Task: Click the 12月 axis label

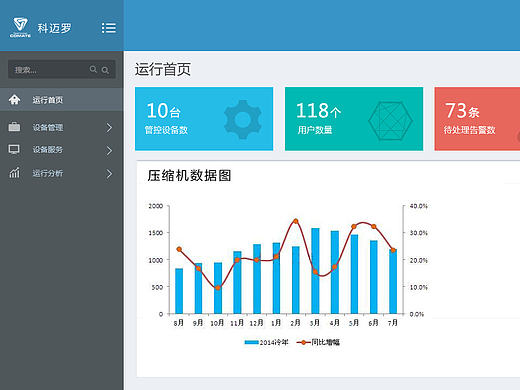Action: click(256, 323)
